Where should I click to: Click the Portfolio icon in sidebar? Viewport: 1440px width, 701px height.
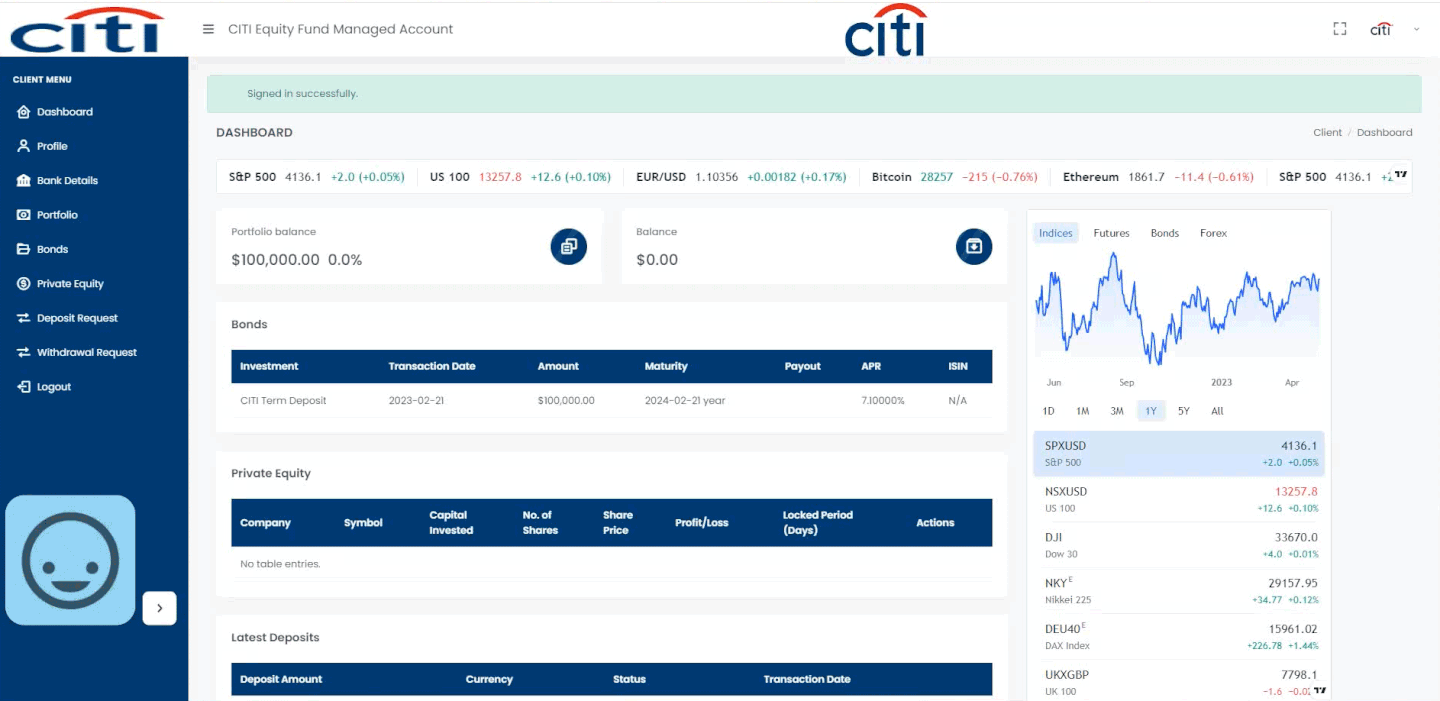(x=24, y=215)
